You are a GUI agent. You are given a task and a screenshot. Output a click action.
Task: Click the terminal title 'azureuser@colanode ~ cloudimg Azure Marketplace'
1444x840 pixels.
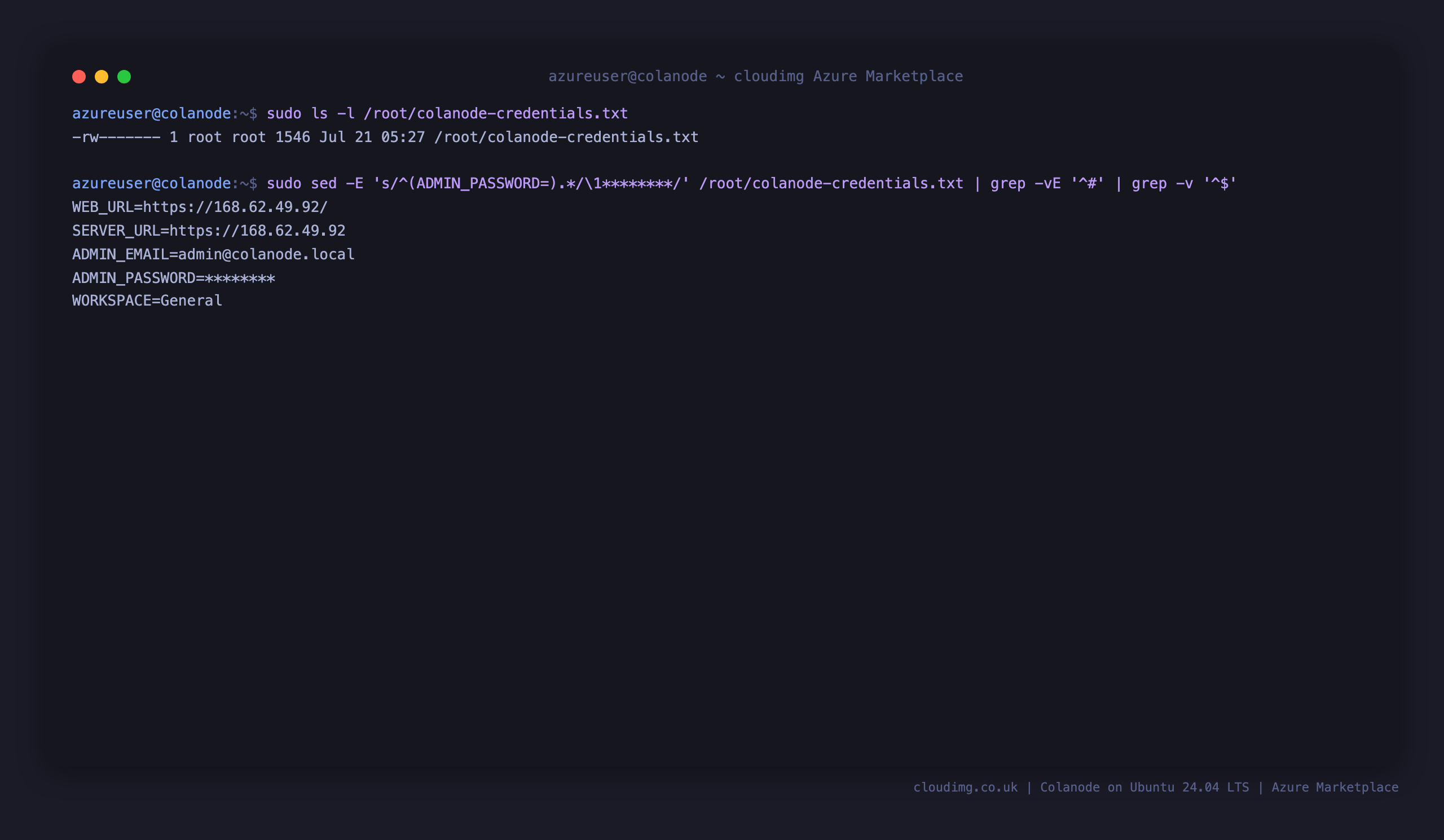pos(755,76)
